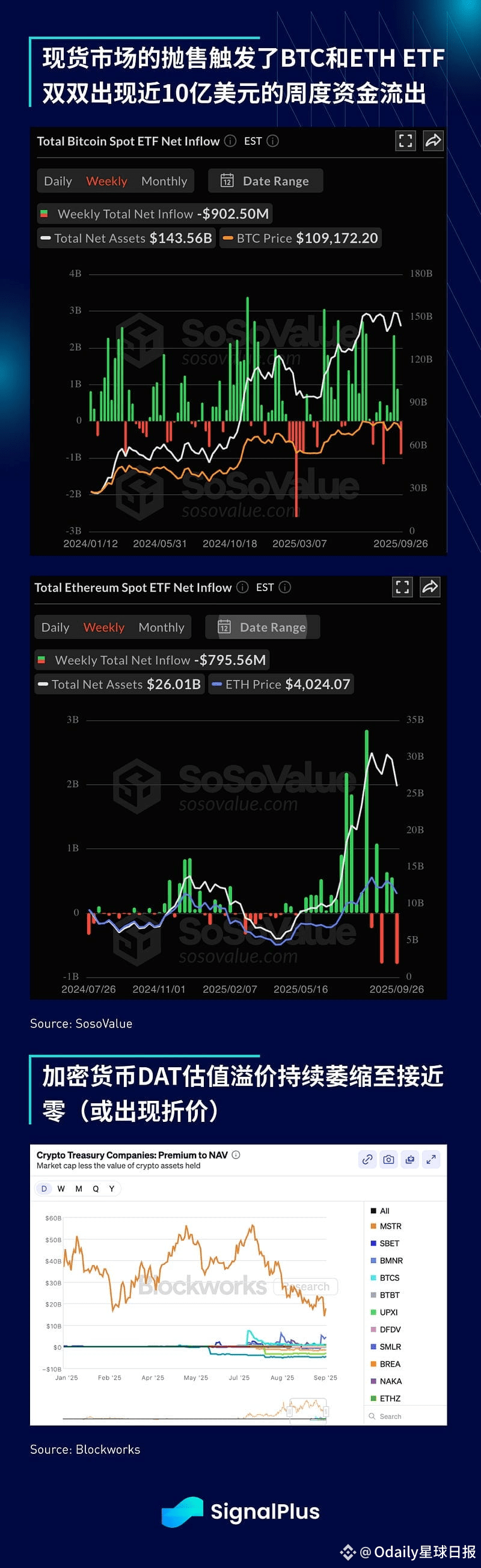The image size is (481, 1568).
Task: Click the range slider handle below Blockworks chart
Action: pyautogui.click(x=290, y=1412)
